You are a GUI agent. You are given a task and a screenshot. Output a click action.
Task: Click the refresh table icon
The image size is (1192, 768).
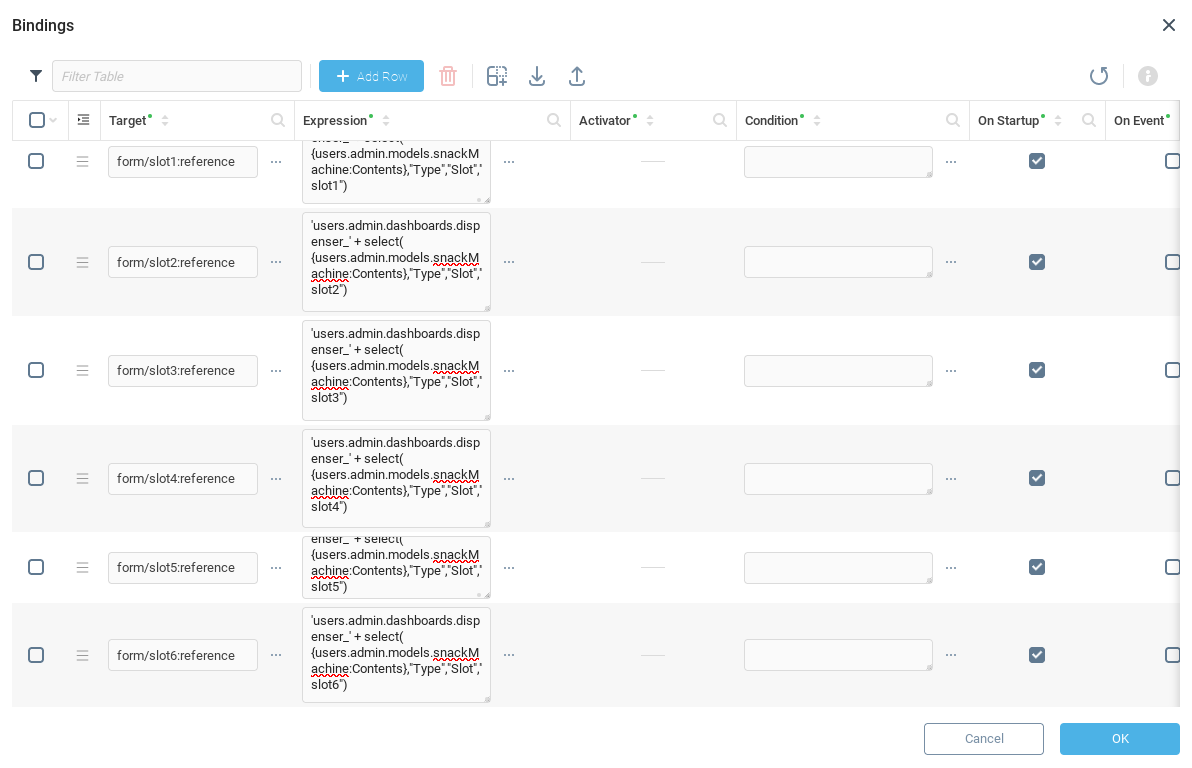pos(1099,76)
